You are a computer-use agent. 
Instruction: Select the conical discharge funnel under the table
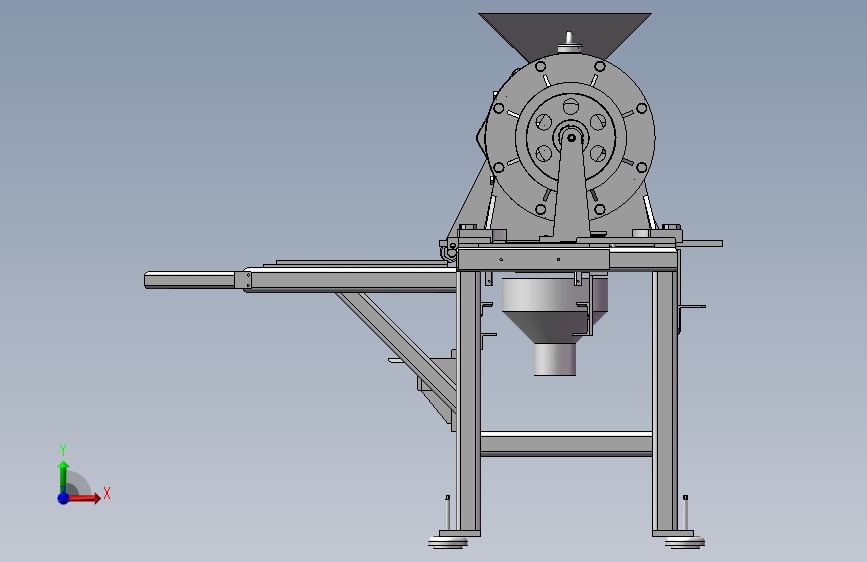555,327
